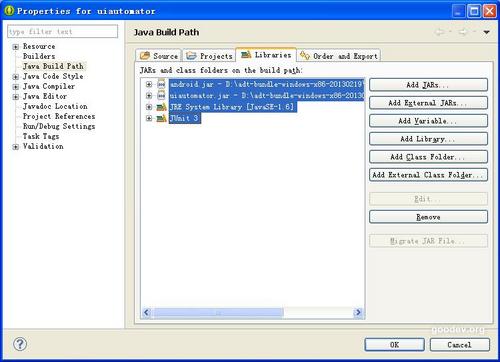The height and width of the screenshot is (362, 500).
Task: Click the Add Class Folder button
Action: (428, 157)
